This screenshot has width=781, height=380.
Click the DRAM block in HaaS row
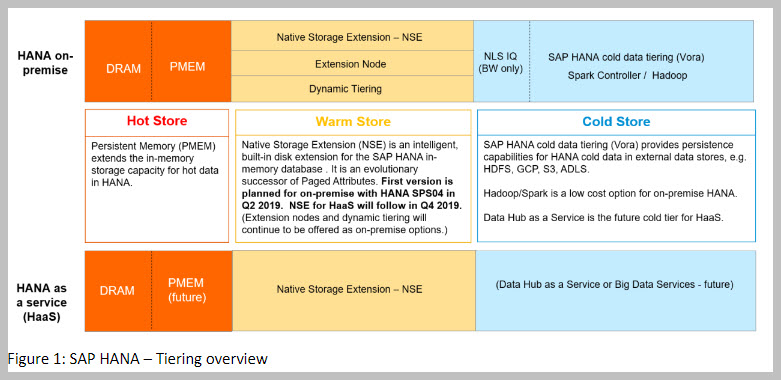(118, 291)
